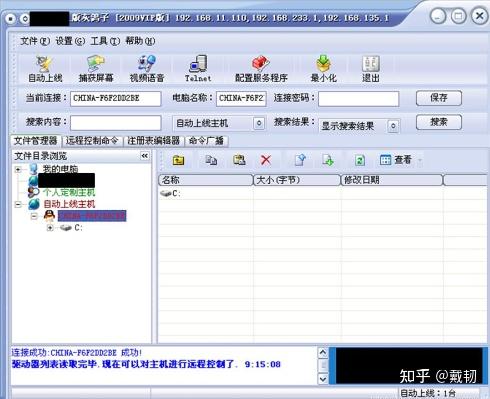Switch to the 命令广播 tab
The width and height of the screenshot is (490, 399).
tap(206, 141)
